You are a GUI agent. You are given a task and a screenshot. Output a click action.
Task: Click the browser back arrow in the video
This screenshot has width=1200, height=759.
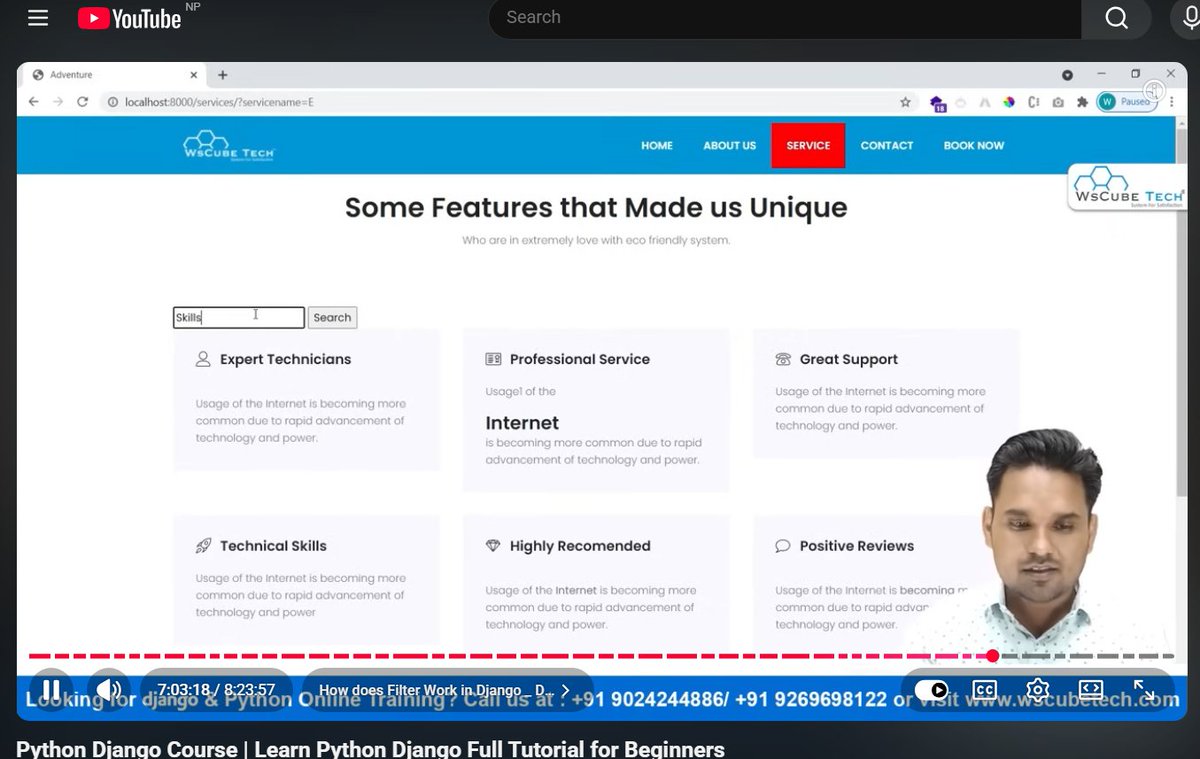coord(33,102)
